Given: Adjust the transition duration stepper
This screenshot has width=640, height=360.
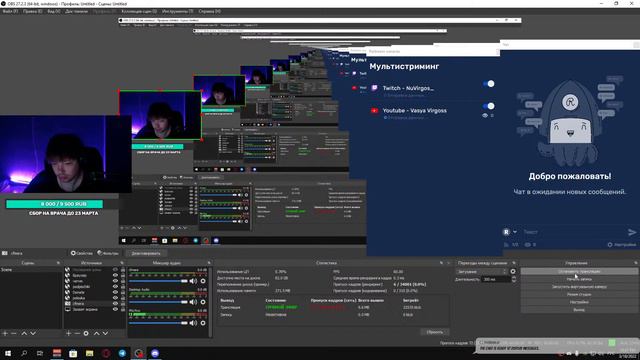Looking at the screenshot, I should 514,279.
